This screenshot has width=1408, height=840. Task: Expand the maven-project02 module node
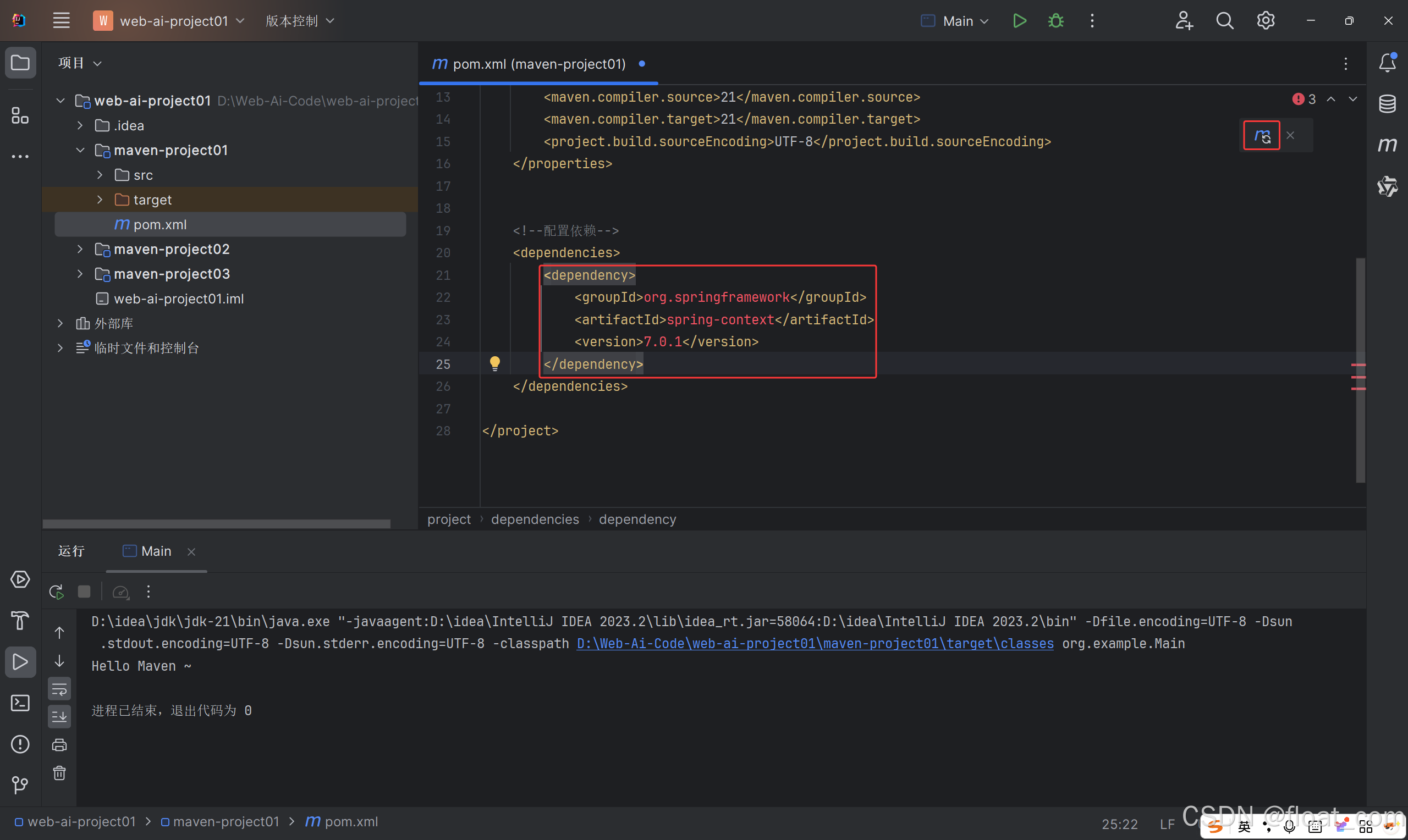80,249
